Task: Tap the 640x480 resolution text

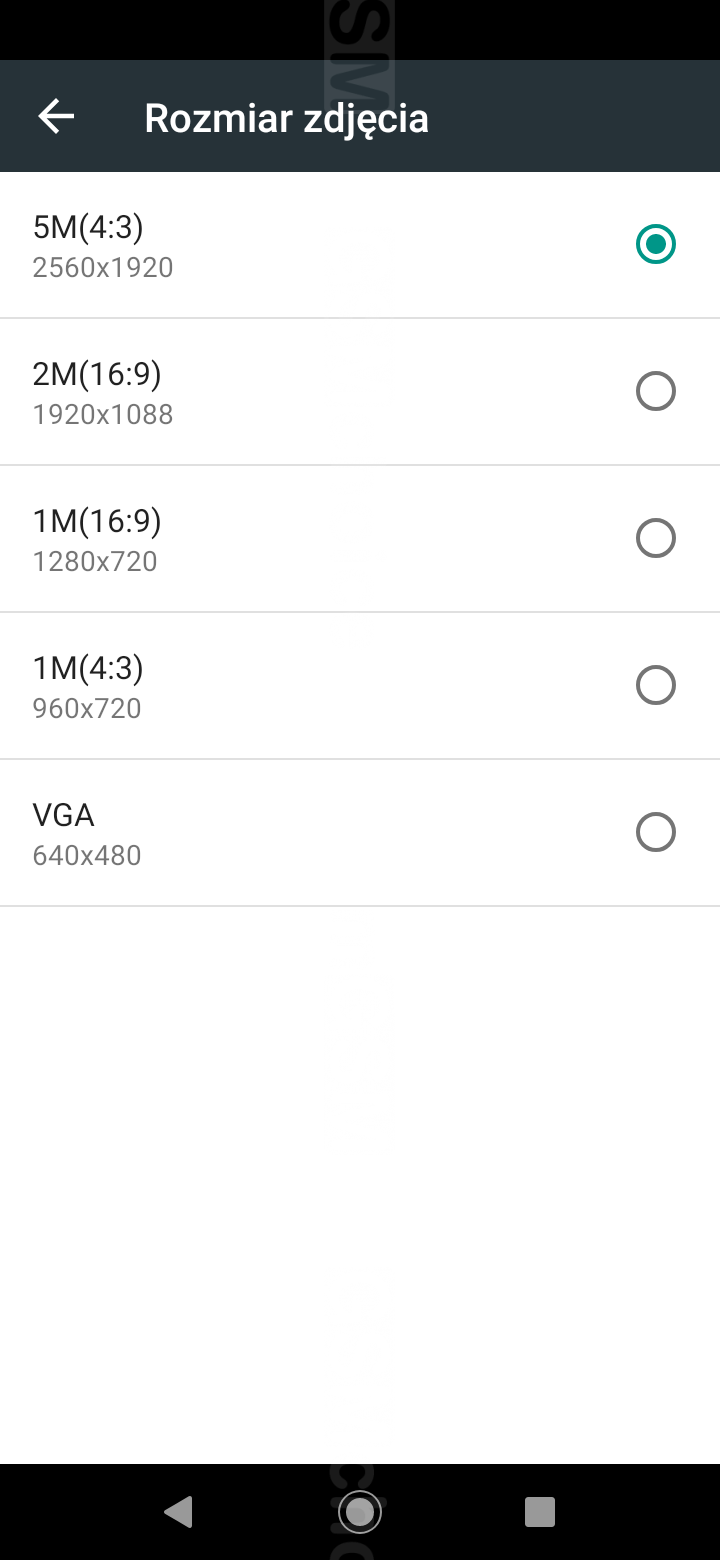Action: tap(87, 856)
